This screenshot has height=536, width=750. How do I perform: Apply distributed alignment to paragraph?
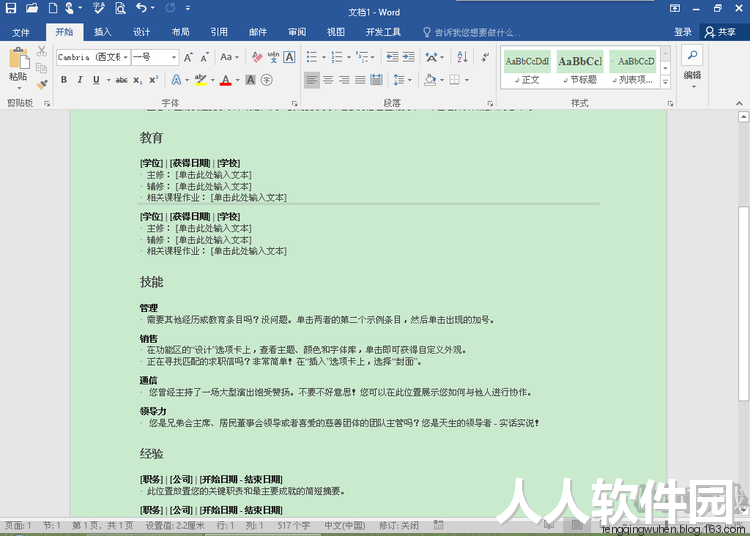(x=376, y=80)
